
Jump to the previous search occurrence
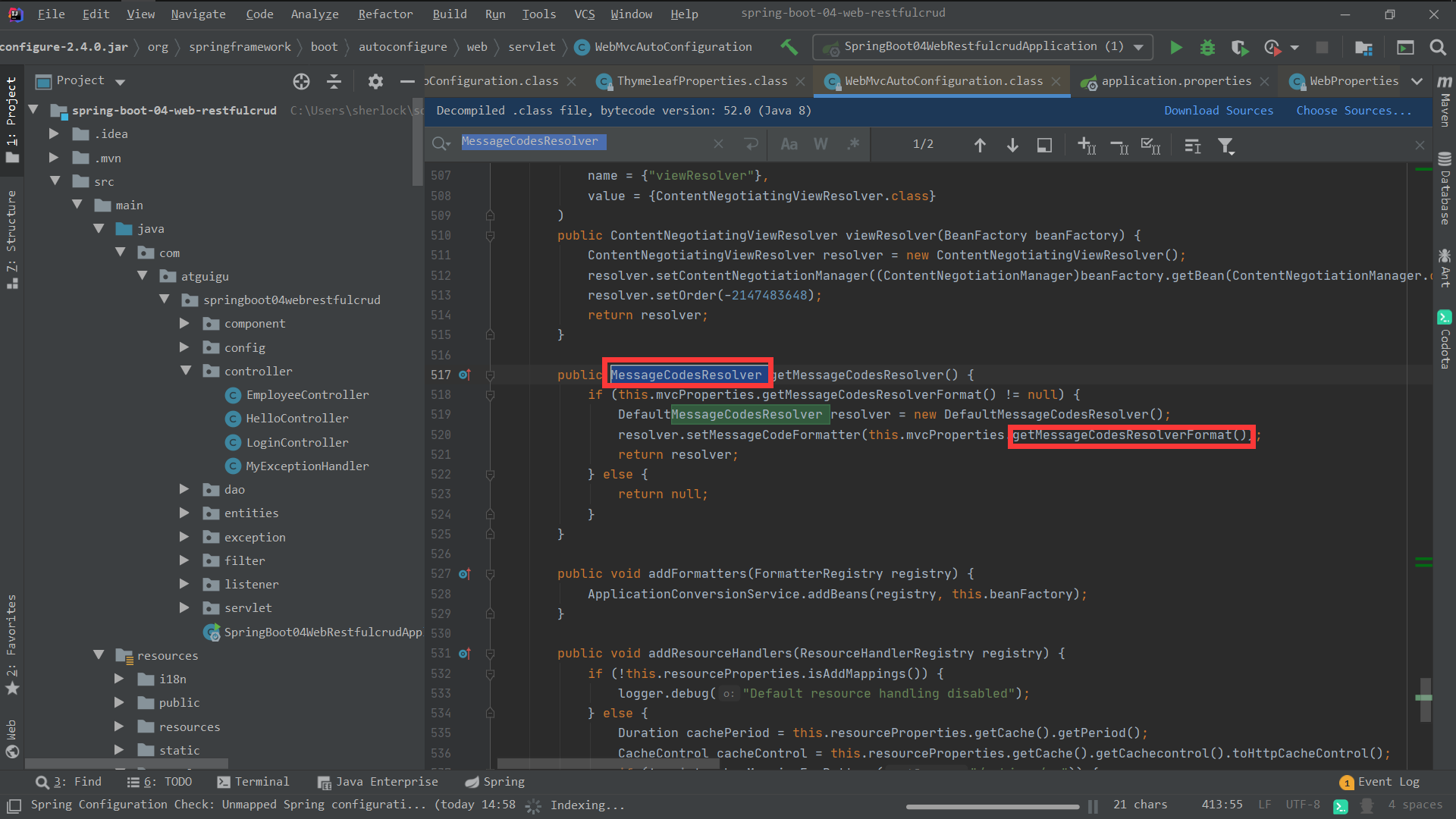tap(980, 145)
